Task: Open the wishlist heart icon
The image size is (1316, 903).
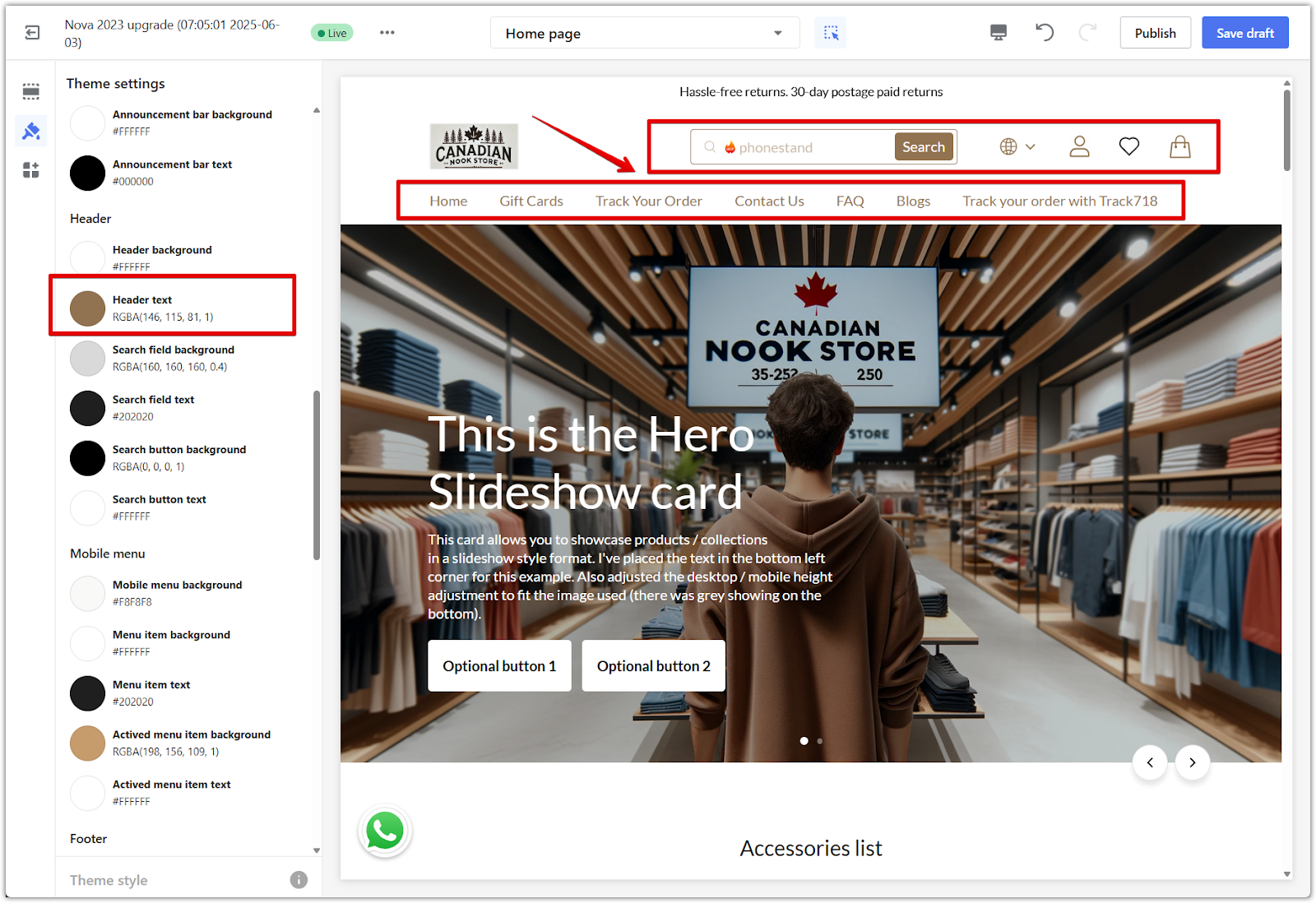Action: click(1129, 146)
